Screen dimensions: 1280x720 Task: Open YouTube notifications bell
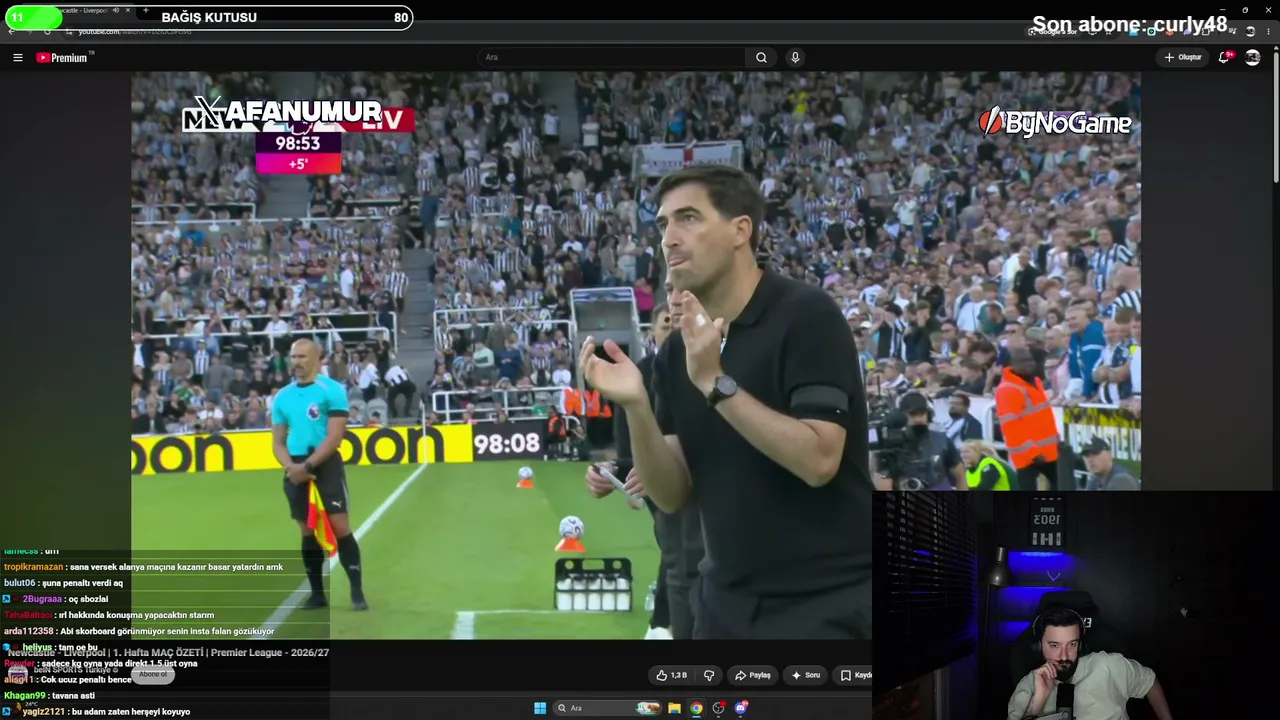(x=1224, y=57)
